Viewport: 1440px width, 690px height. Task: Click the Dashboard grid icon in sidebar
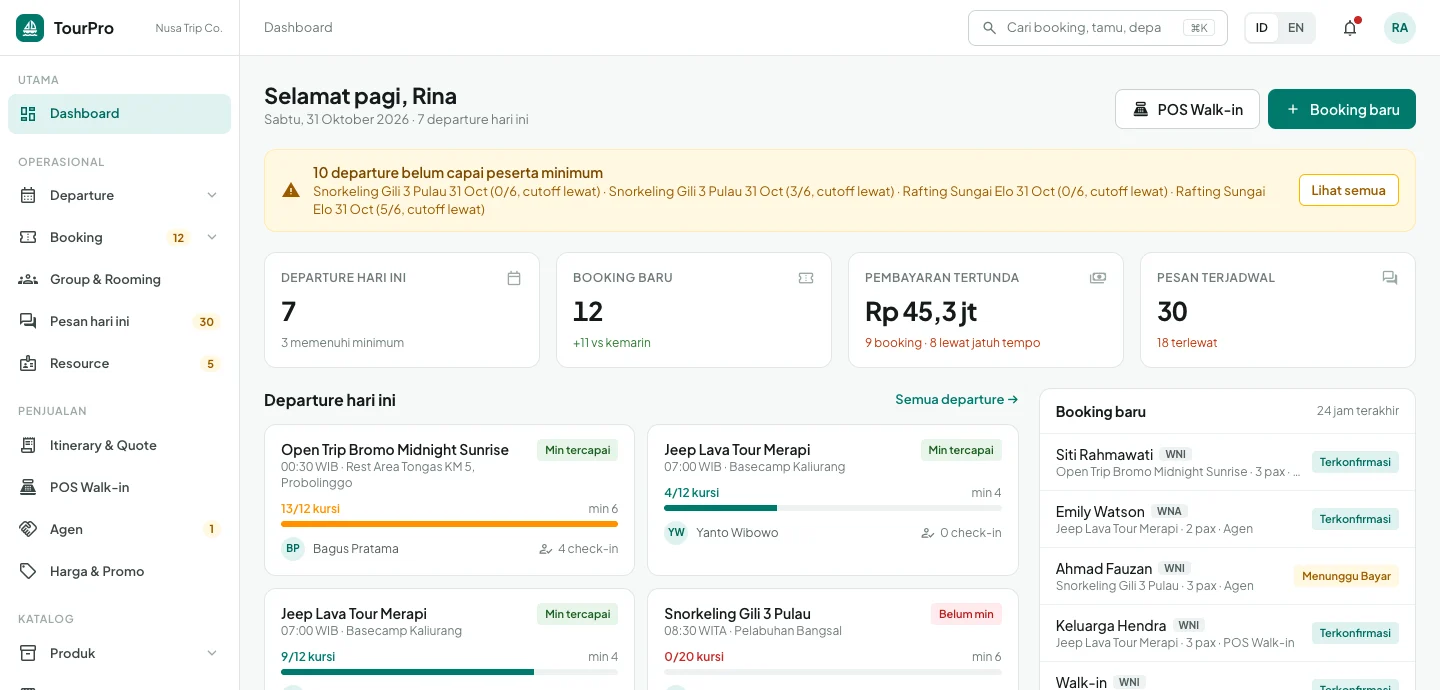click(x=28, y=113)
